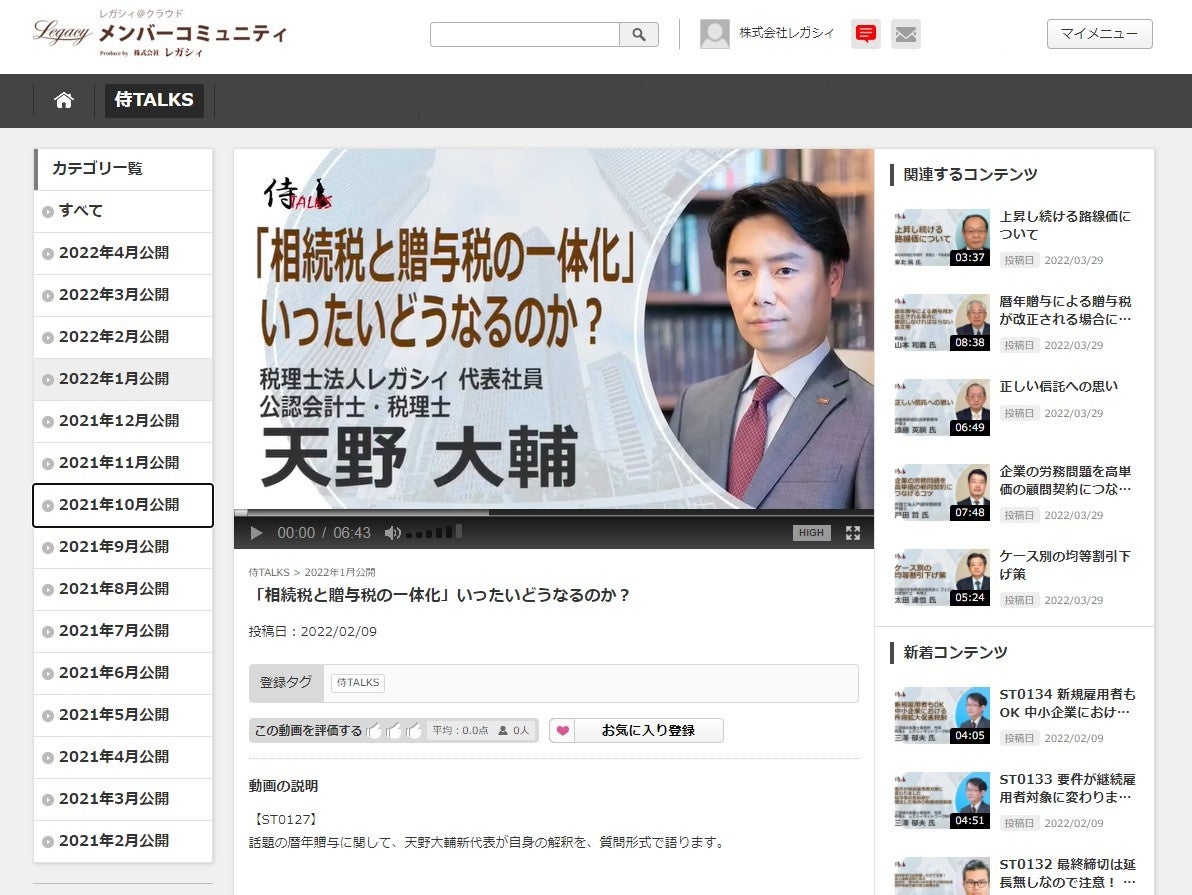Select the 2021年5月公開 category
This screenshot has height=895, width=1192.
[123, 715]
